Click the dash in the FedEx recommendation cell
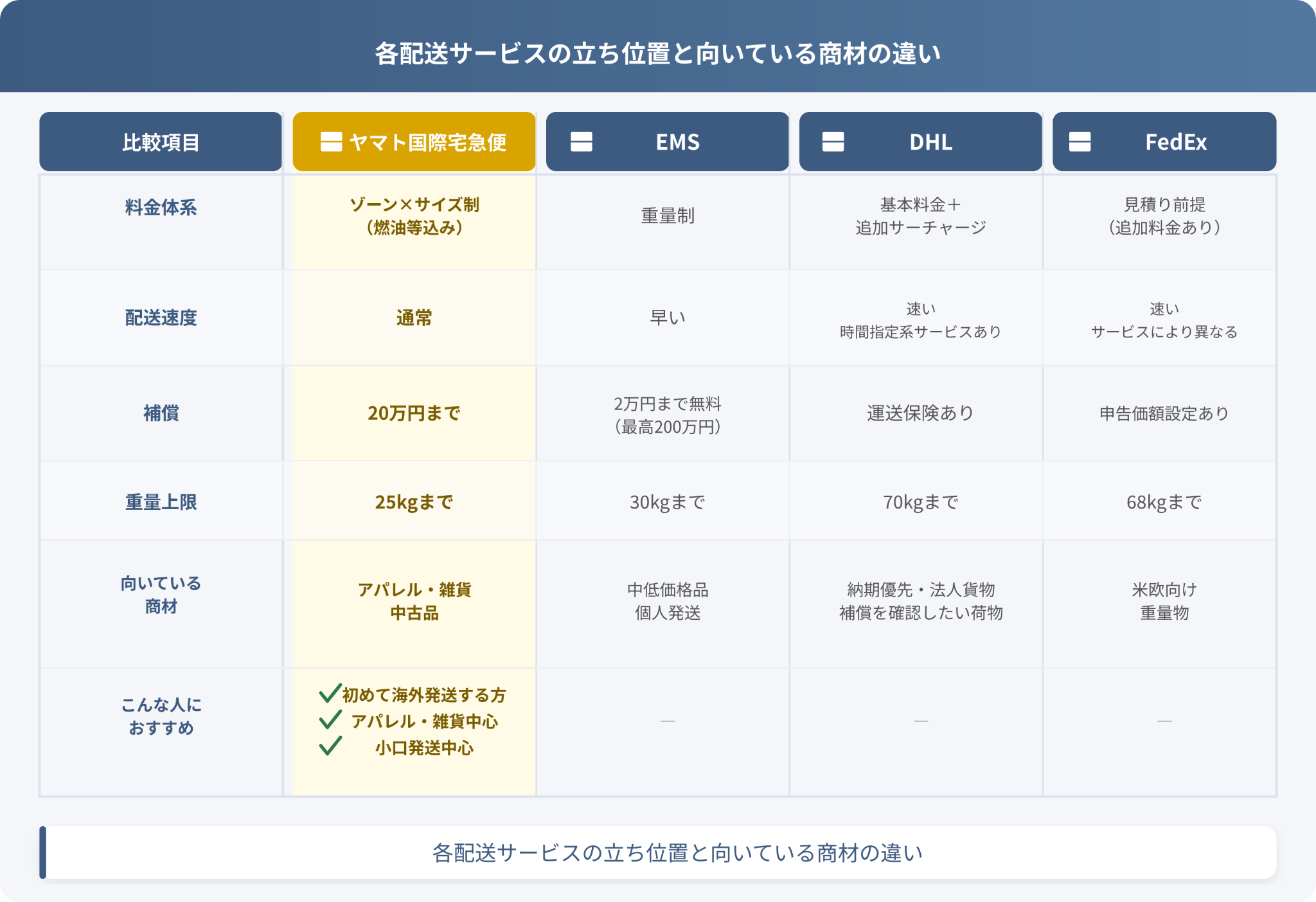The image size is (1316, 902). [1164, 721]
